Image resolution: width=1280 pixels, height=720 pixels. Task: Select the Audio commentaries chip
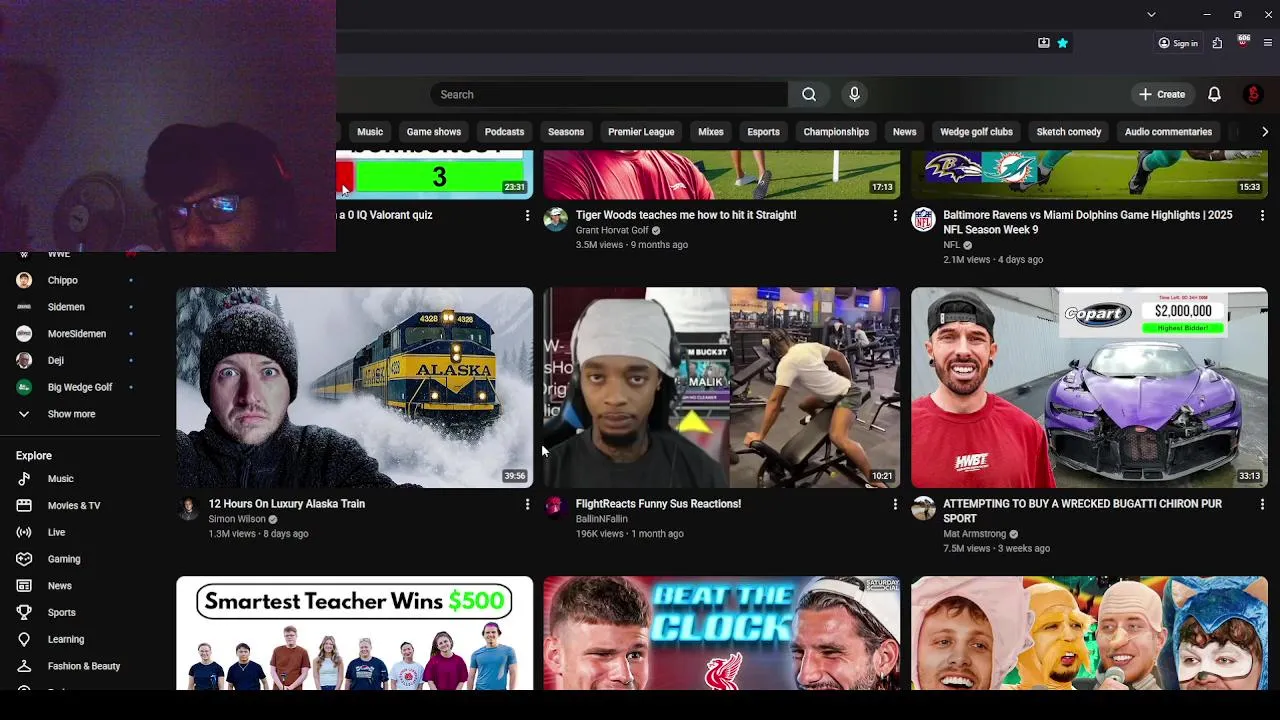pos(1168,132)
